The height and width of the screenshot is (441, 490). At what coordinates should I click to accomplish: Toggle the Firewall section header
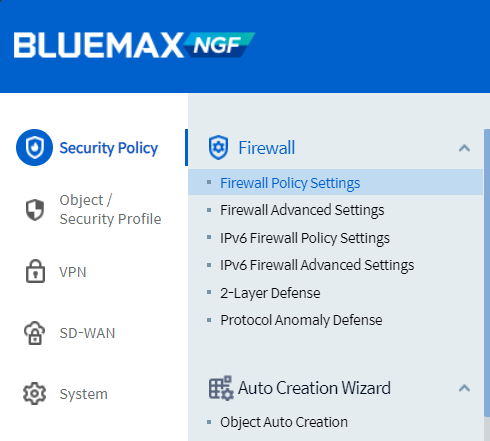pos(335,148)
